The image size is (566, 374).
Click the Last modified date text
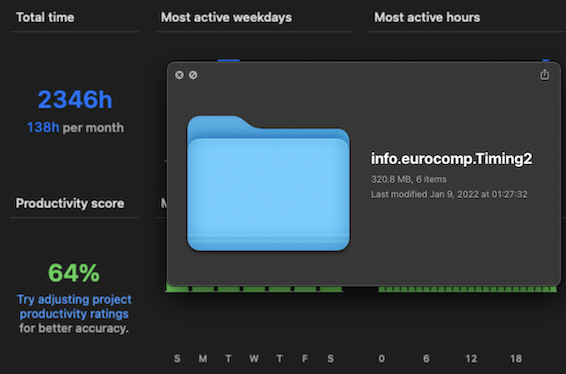[449, 194]
